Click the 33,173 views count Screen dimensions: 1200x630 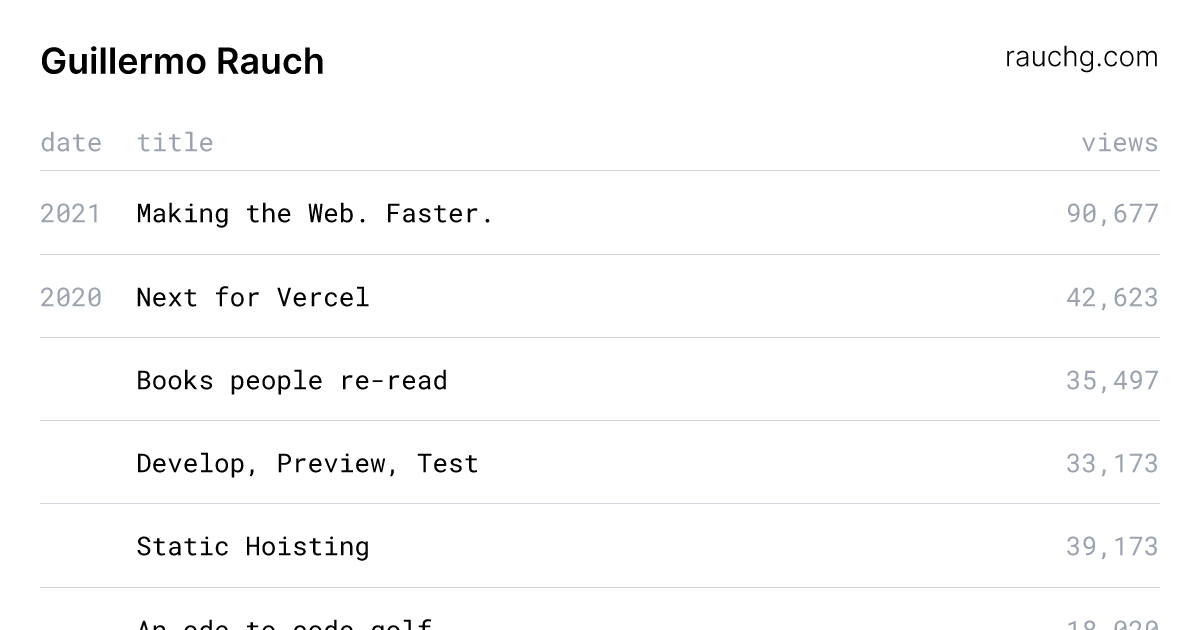pyautogui.click(x=1112, y=463)
